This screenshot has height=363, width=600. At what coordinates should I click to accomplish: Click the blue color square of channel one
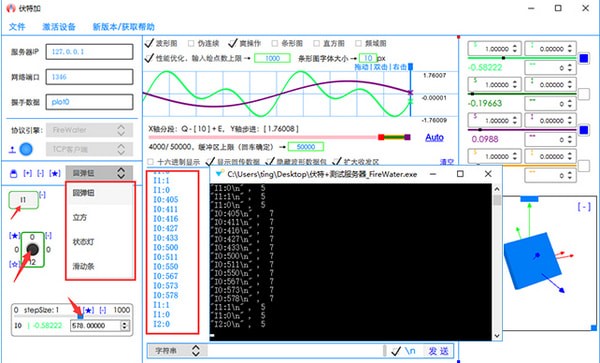584,58
